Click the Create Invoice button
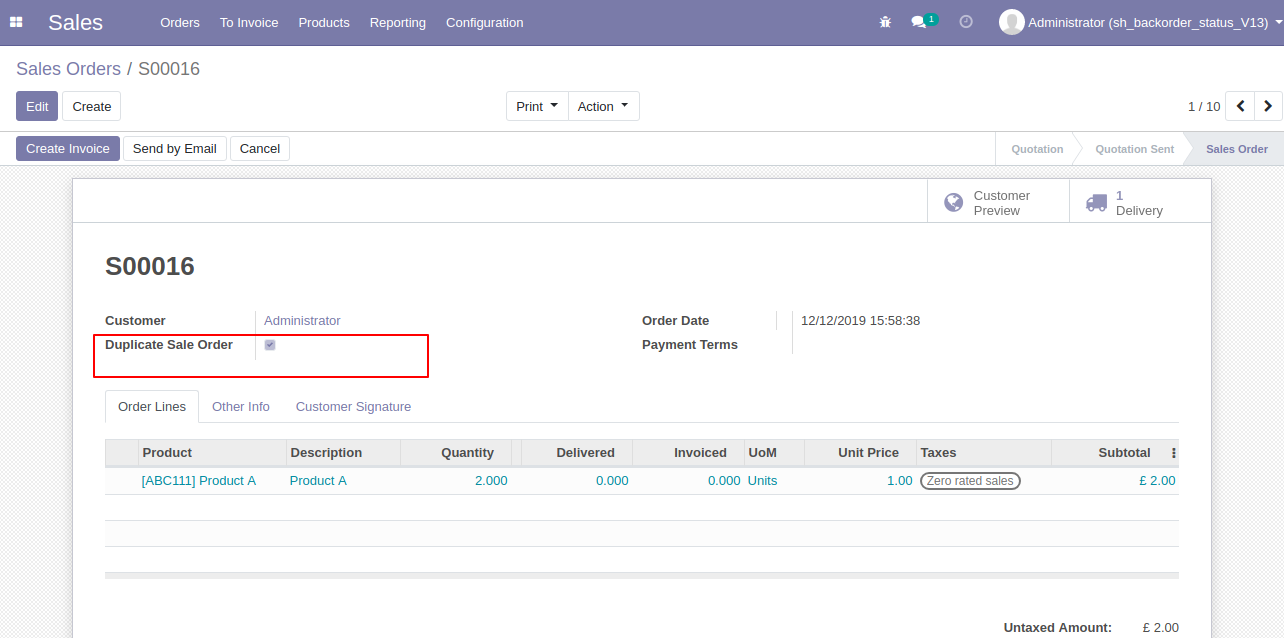Screen dimensions: 1284x638 click(68, 149)
